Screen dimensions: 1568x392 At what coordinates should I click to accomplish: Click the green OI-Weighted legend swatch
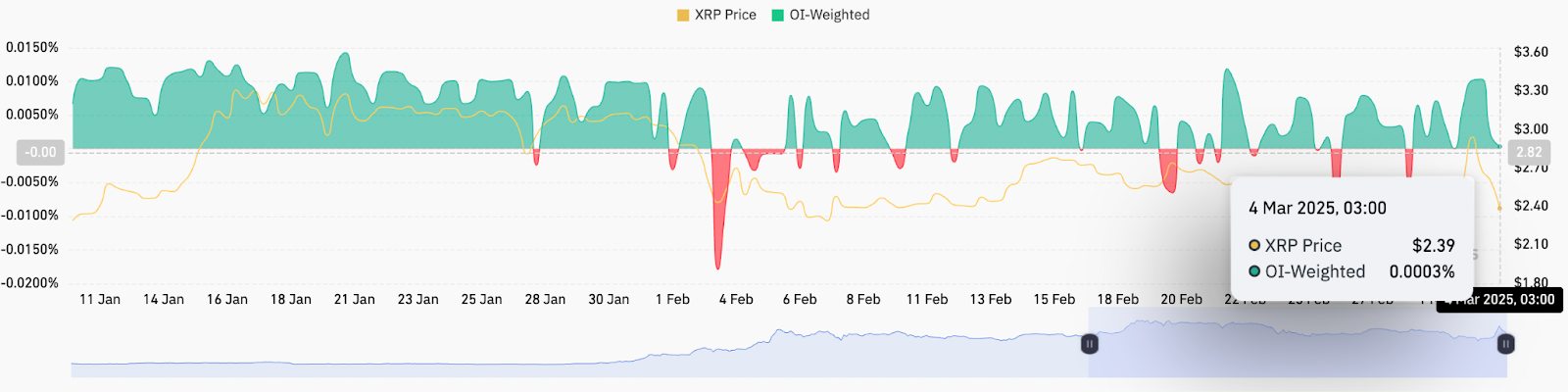click(x=778, y=15)
